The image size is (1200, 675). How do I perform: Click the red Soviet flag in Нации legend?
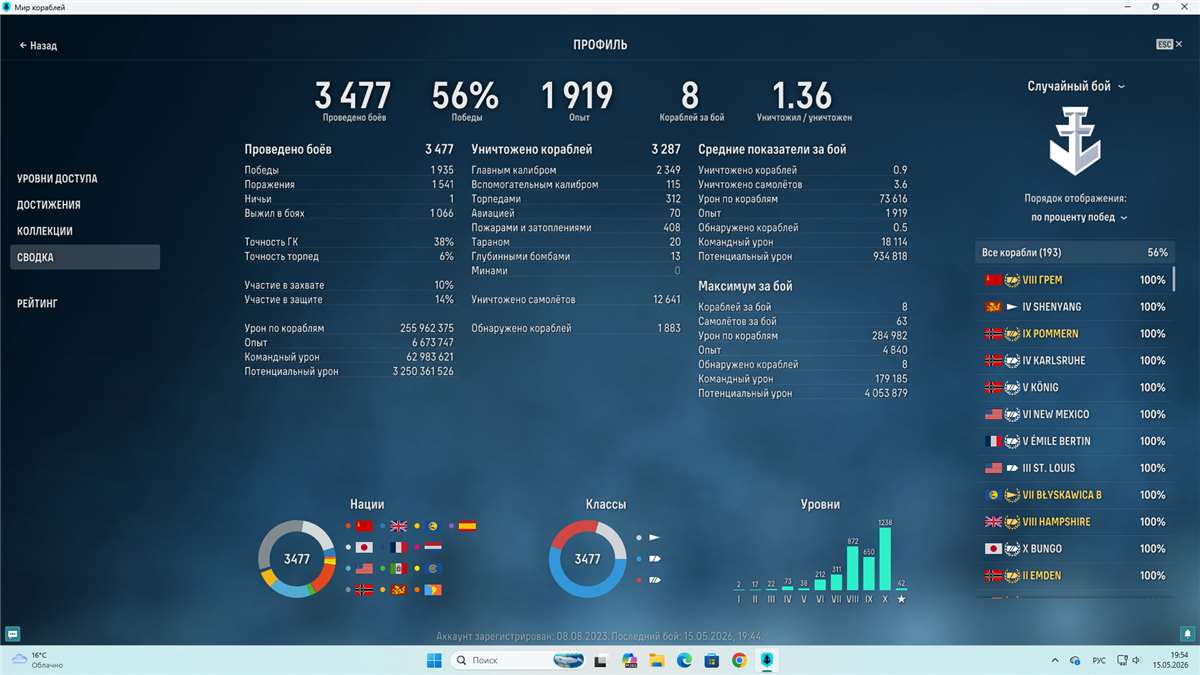click(364, 526)
